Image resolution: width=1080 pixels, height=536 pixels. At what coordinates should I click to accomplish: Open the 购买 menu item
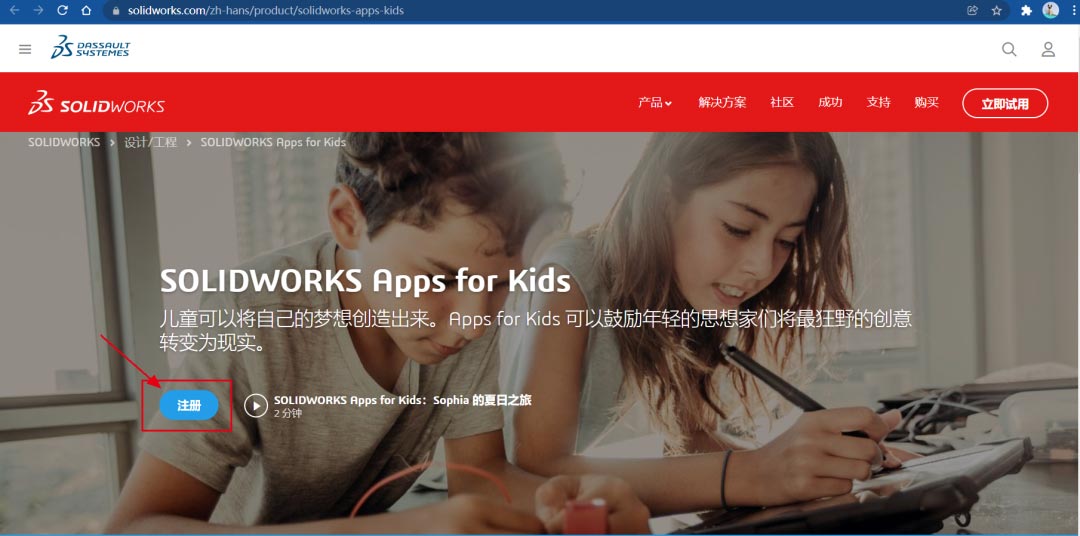[x=926, y=103]
